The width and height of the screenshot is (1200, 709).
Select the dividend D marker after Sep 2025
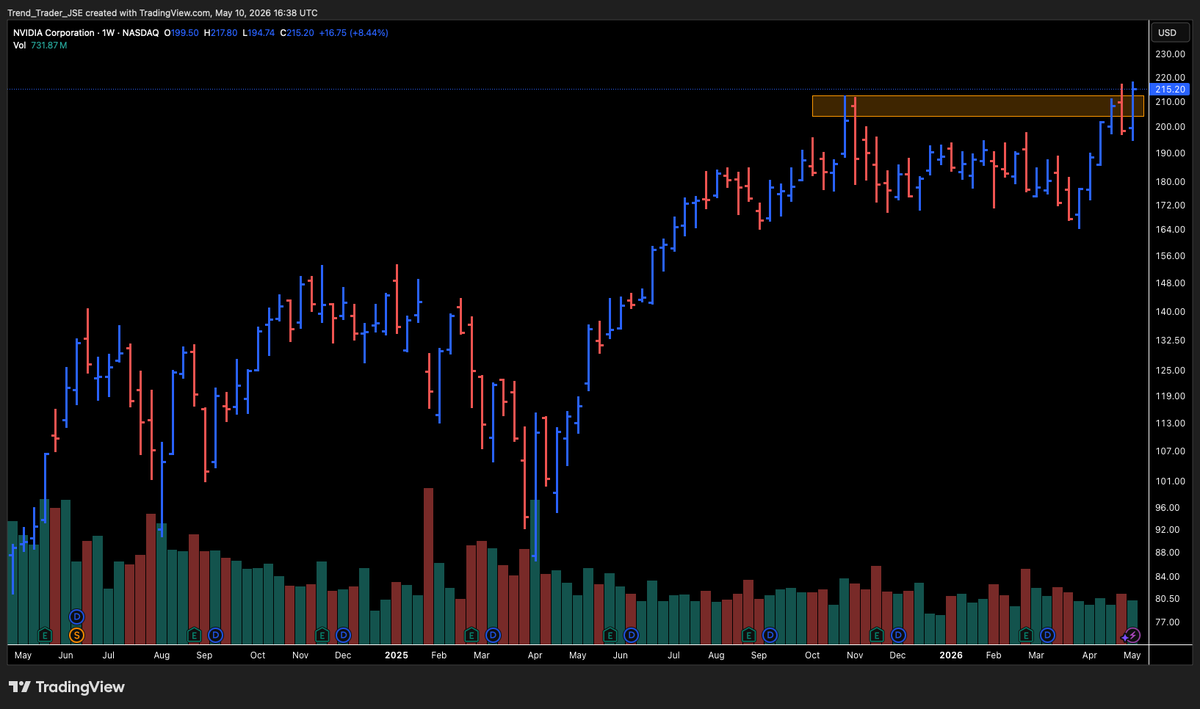click(771, 634)
